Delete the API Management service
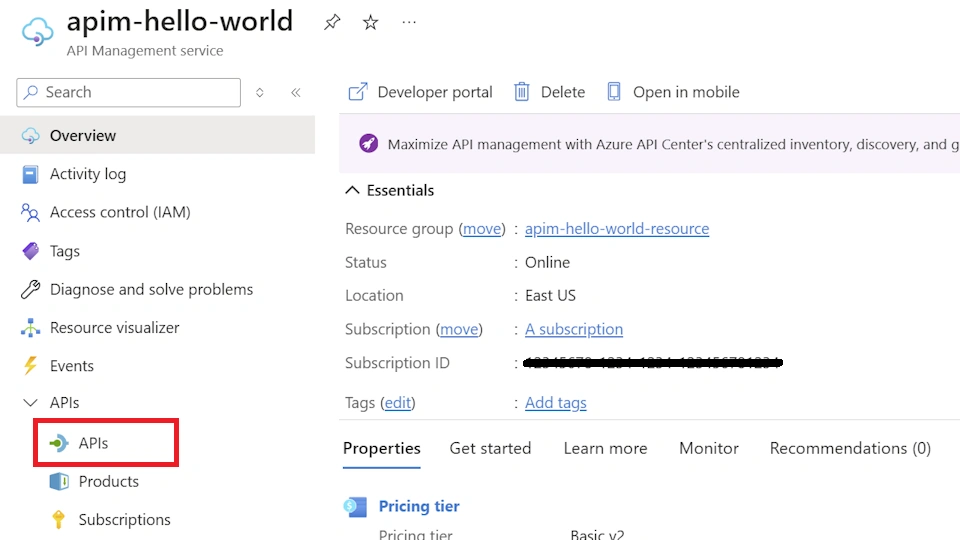Viewport: 960px width, 540px height. [x=563, y=92]
